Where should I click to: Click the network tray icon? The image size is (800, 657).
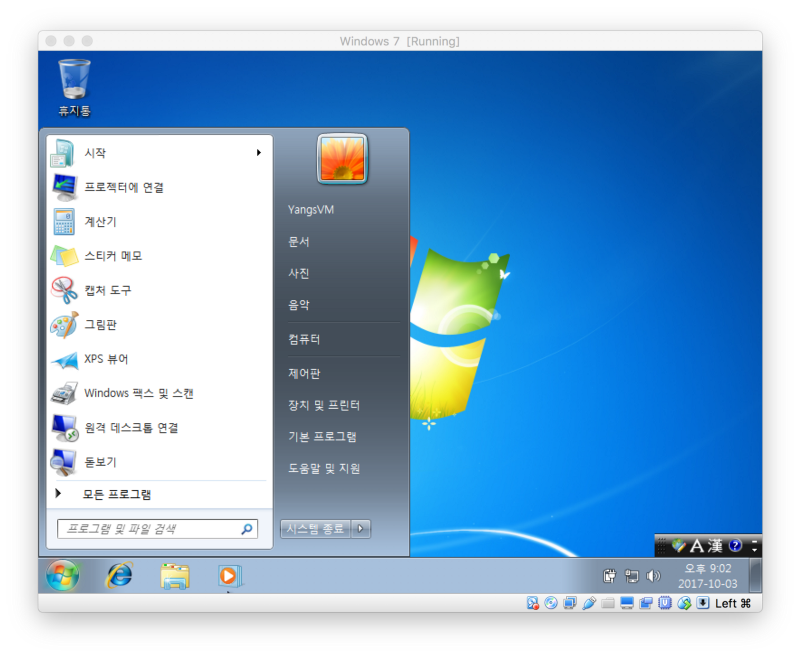[632, 576]
